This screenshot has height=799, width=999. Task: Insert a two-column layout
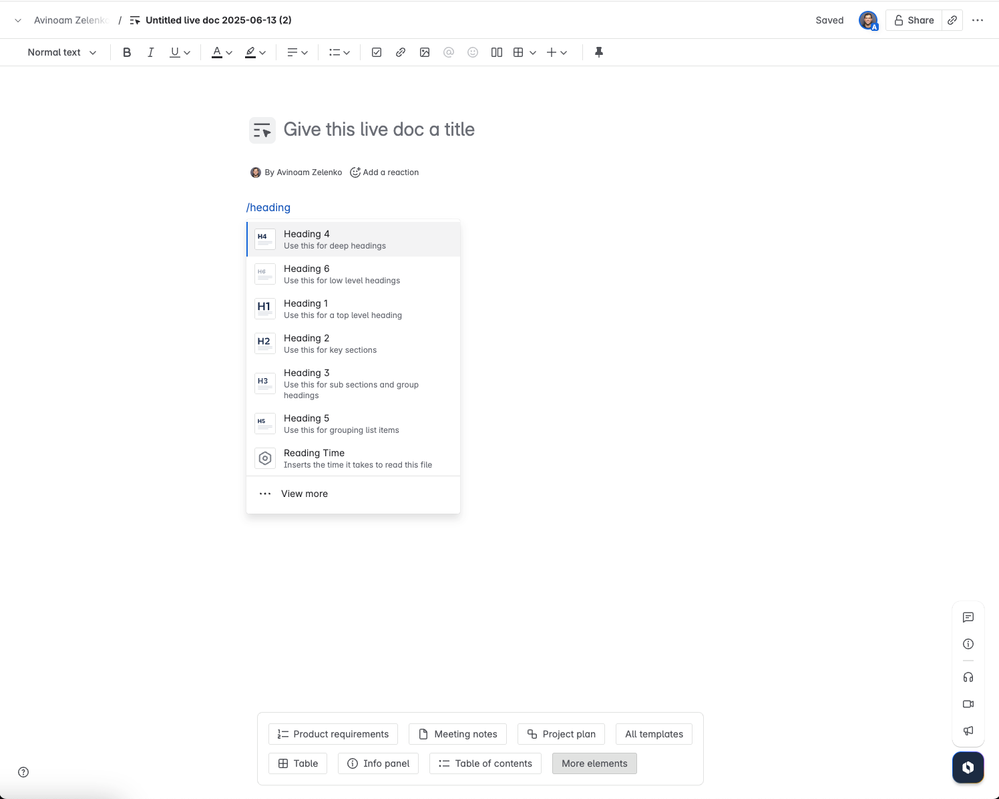pyautogui.click(x=496, y=52)
